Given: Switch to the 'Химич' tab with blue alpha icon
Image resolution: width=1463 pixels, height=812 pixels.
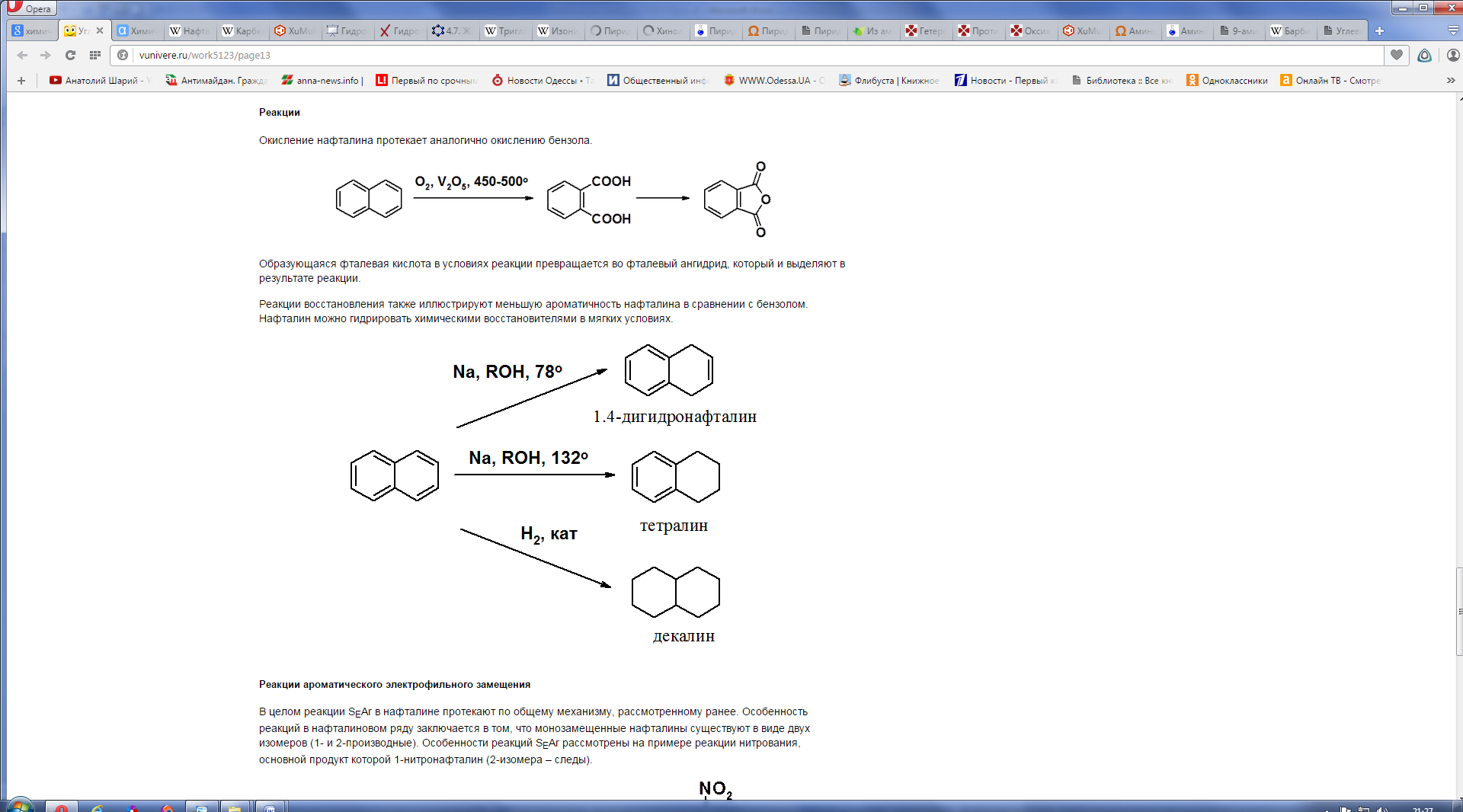Looking at the screenshot, I should point(137,31).
